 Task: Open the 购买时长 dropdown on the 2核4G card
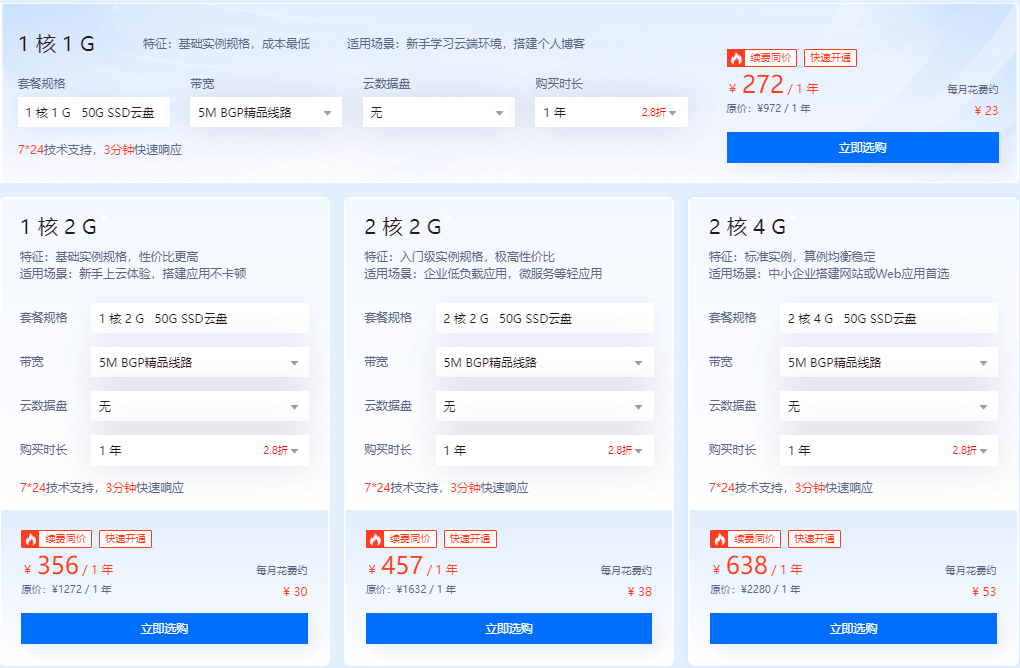click(x=888, y=450)
